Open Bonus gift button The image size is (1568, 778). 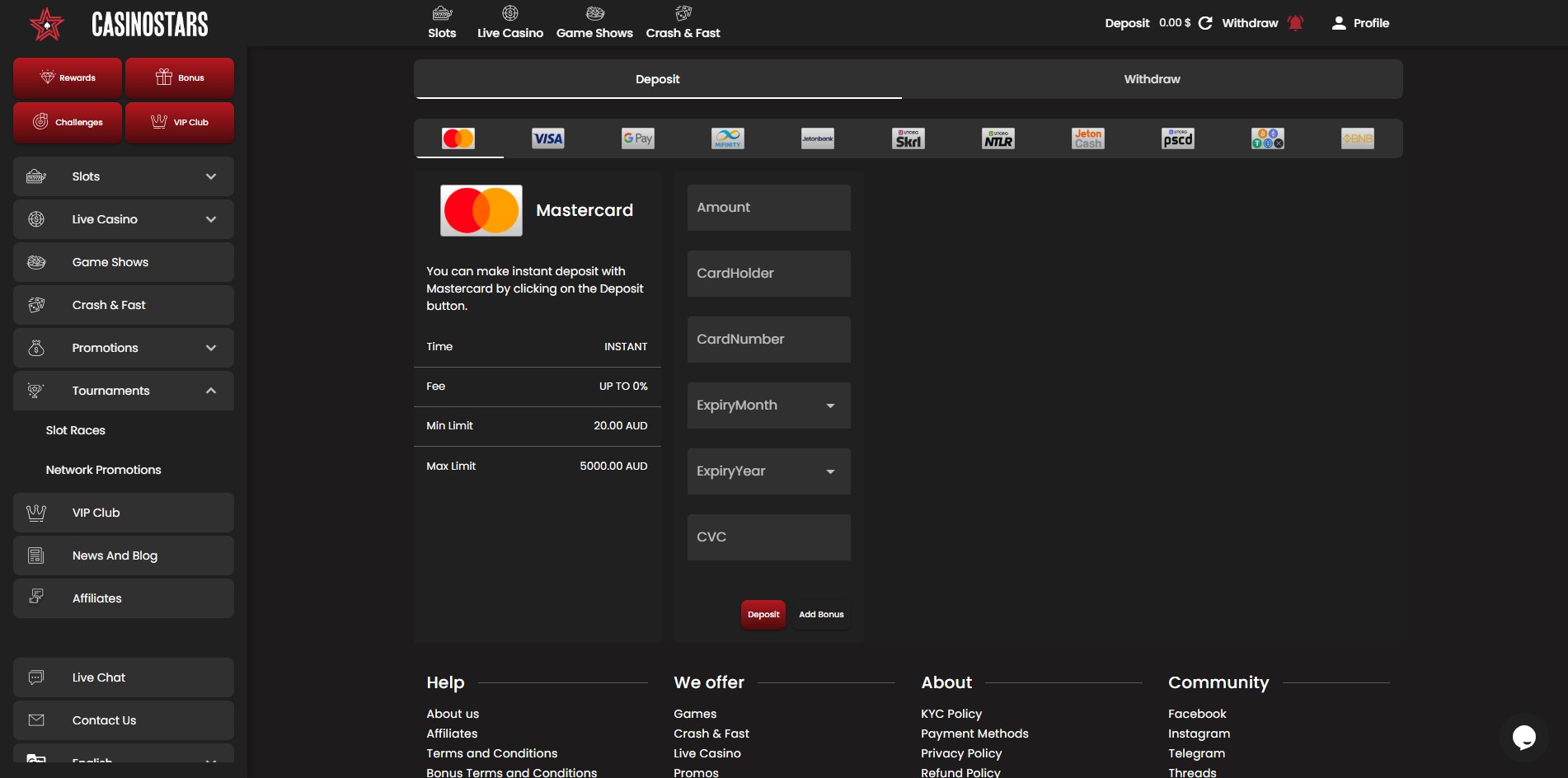[180, 77]
